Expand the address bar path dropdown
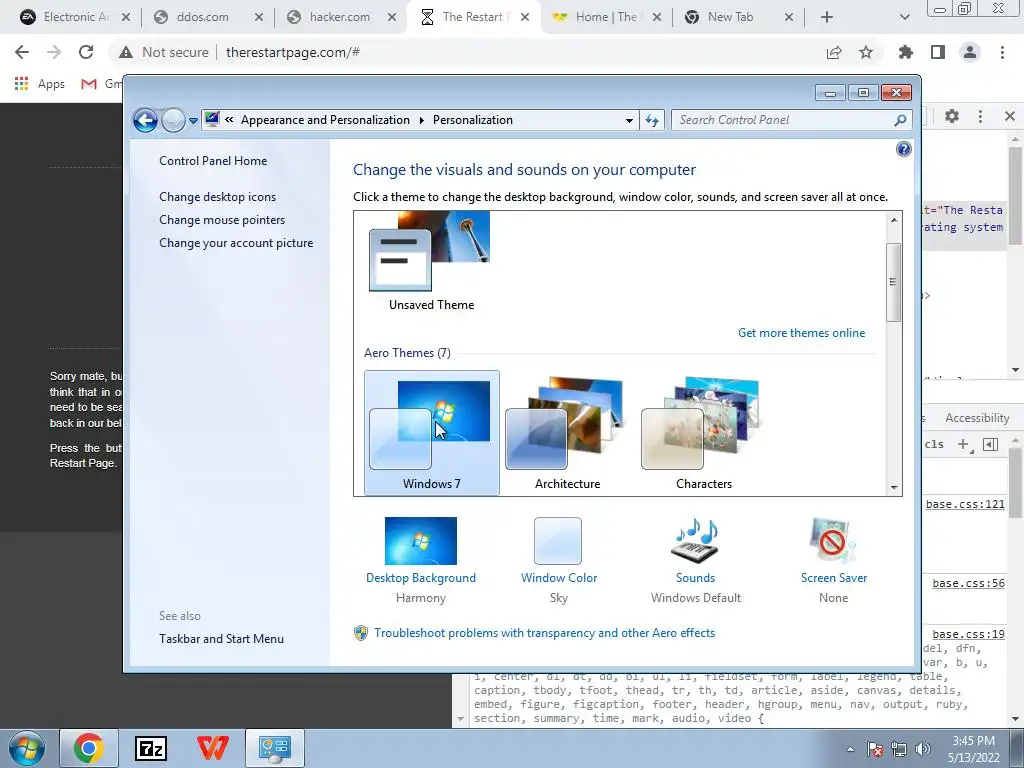 pyautogui.click(x=629, y=120)
